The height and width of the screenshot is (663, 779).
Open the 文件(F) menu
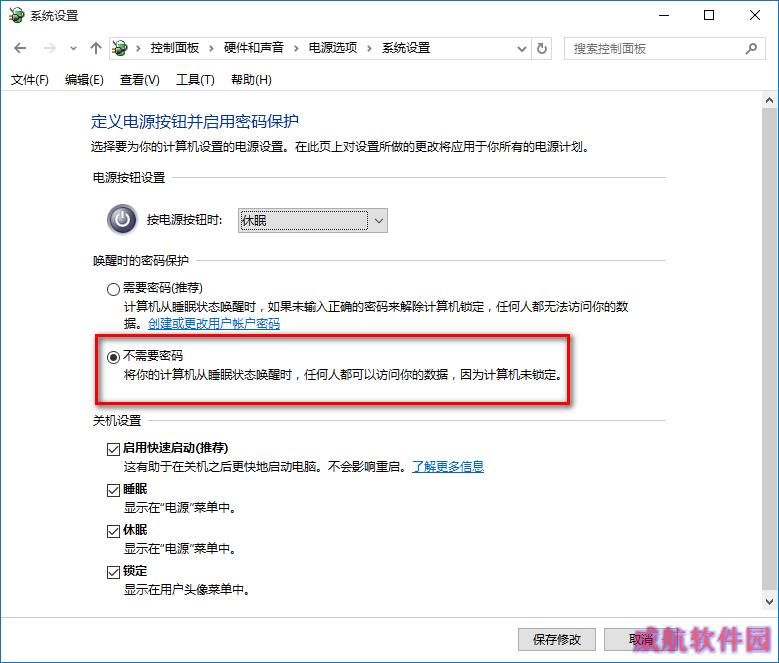click(30, 79)
